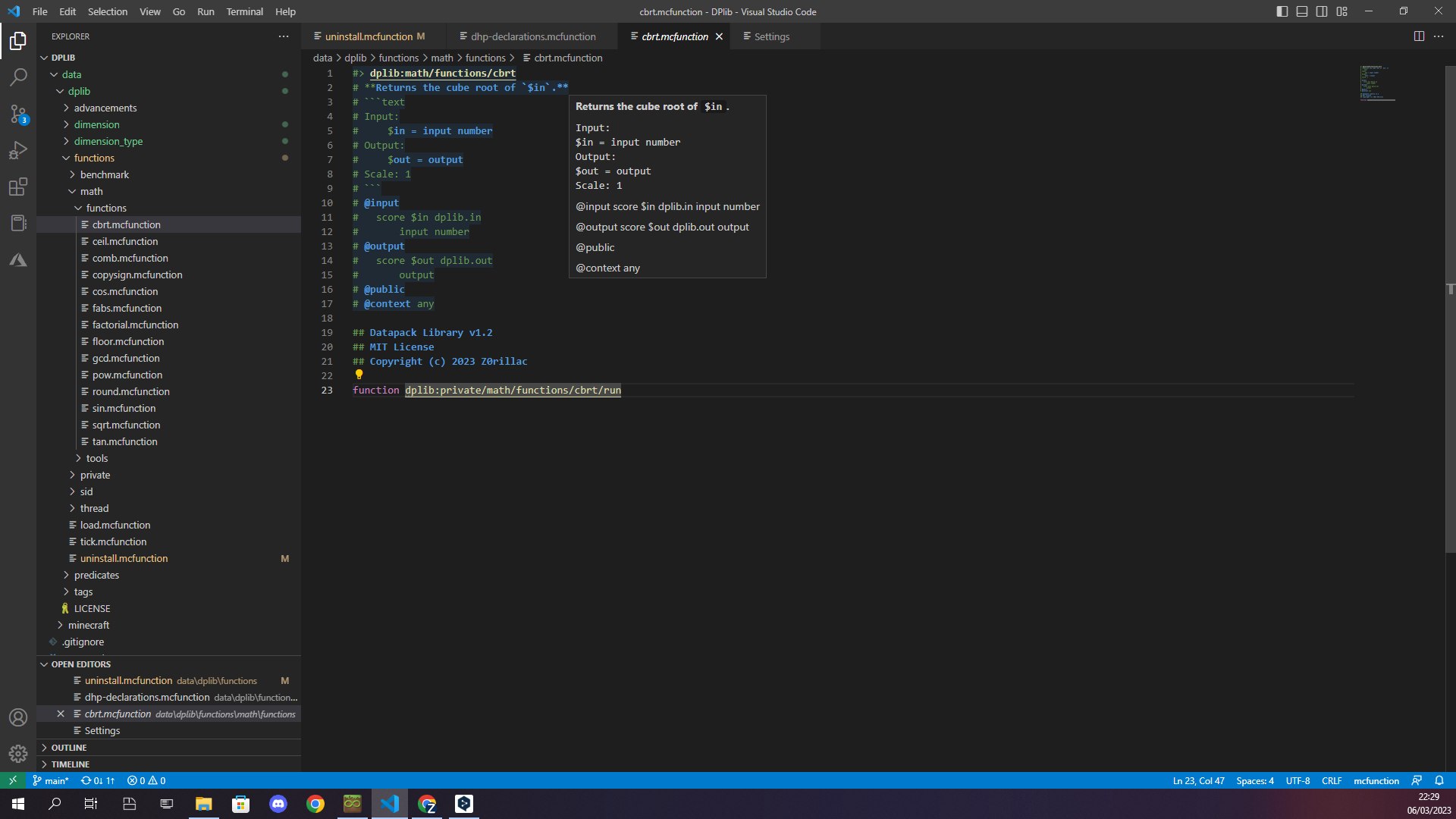The width and height of the screenshot is (1456, 819).
Task: Synchronize changes in status bar
Action: click(98, 780)
